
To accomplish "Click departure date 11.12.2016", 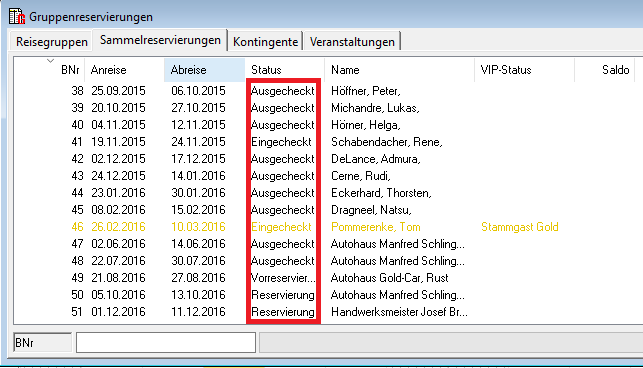I will point(198,312).
